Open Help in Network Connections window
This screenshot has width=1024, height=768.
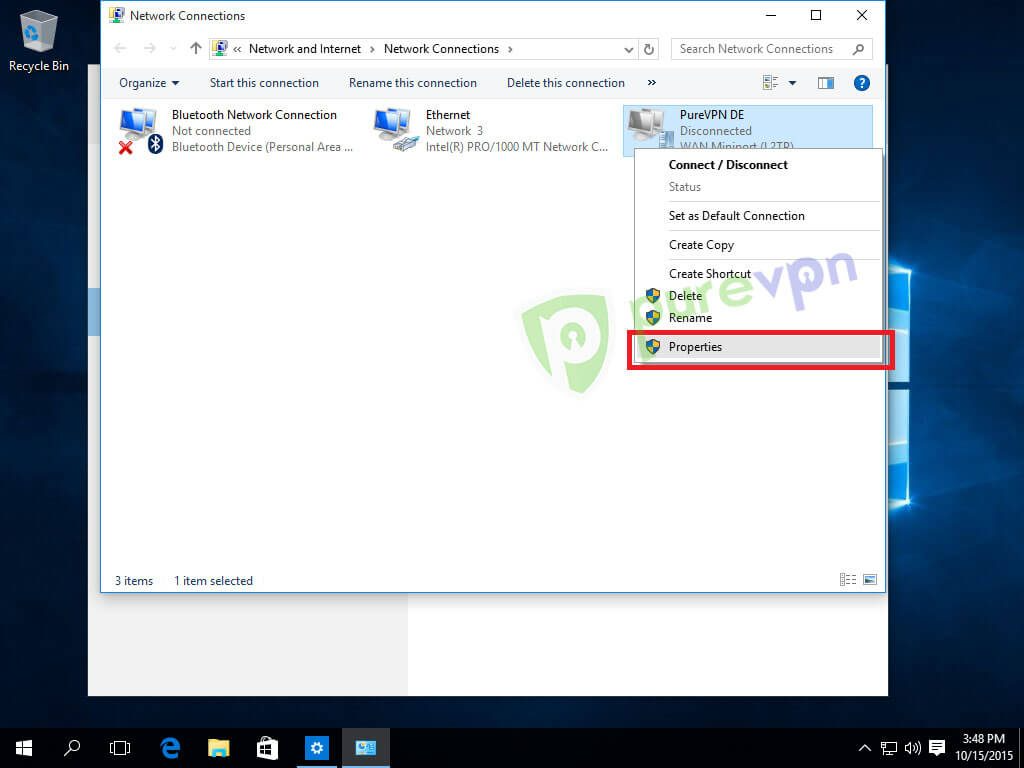[x=862, y=82]
